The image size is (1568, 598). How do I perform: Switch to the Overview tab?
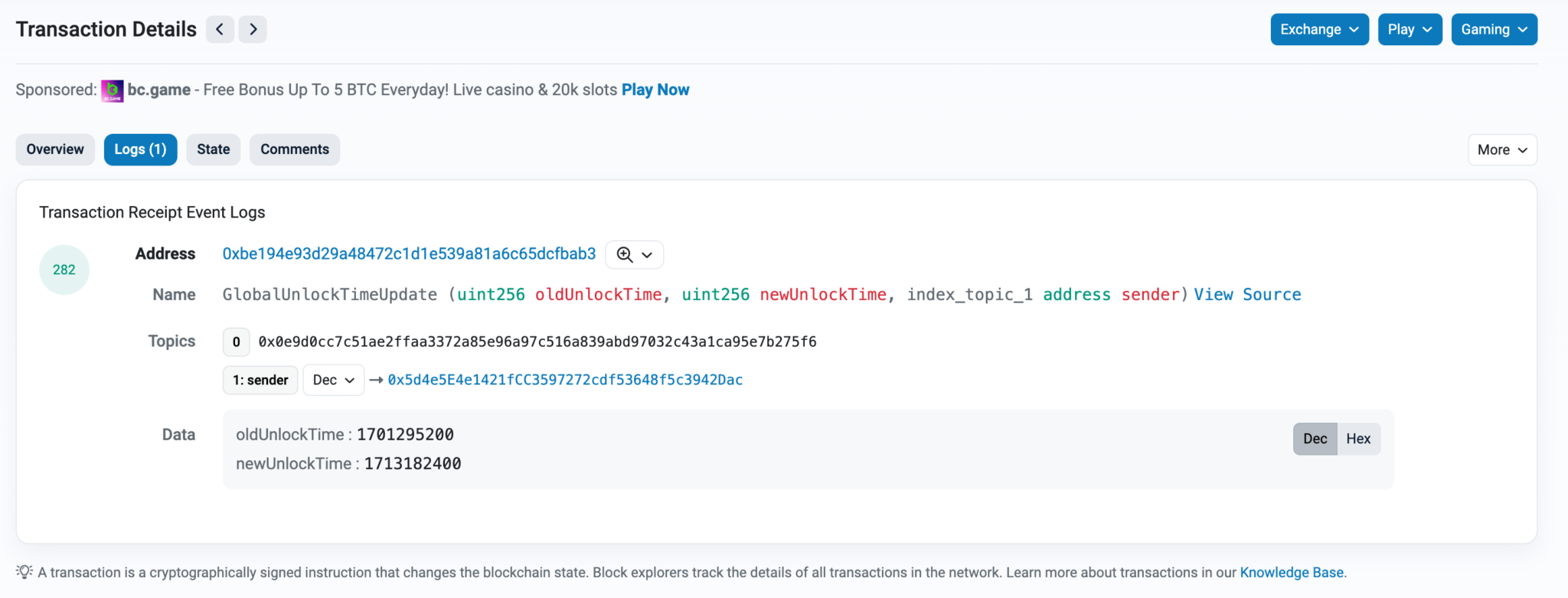click(x=55, y=149)
